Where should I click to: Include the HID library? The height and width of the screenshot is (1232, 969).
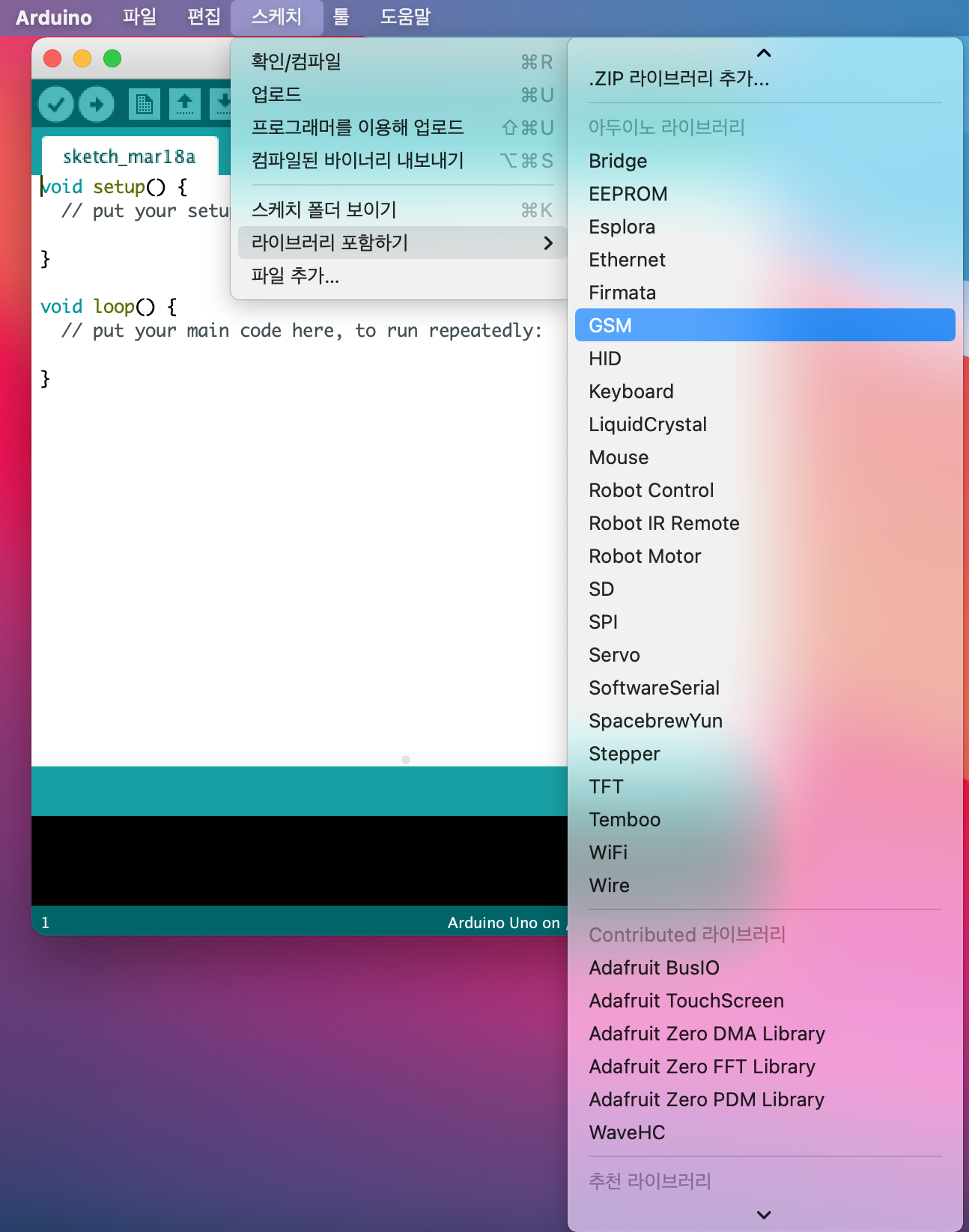pos(765,359)
